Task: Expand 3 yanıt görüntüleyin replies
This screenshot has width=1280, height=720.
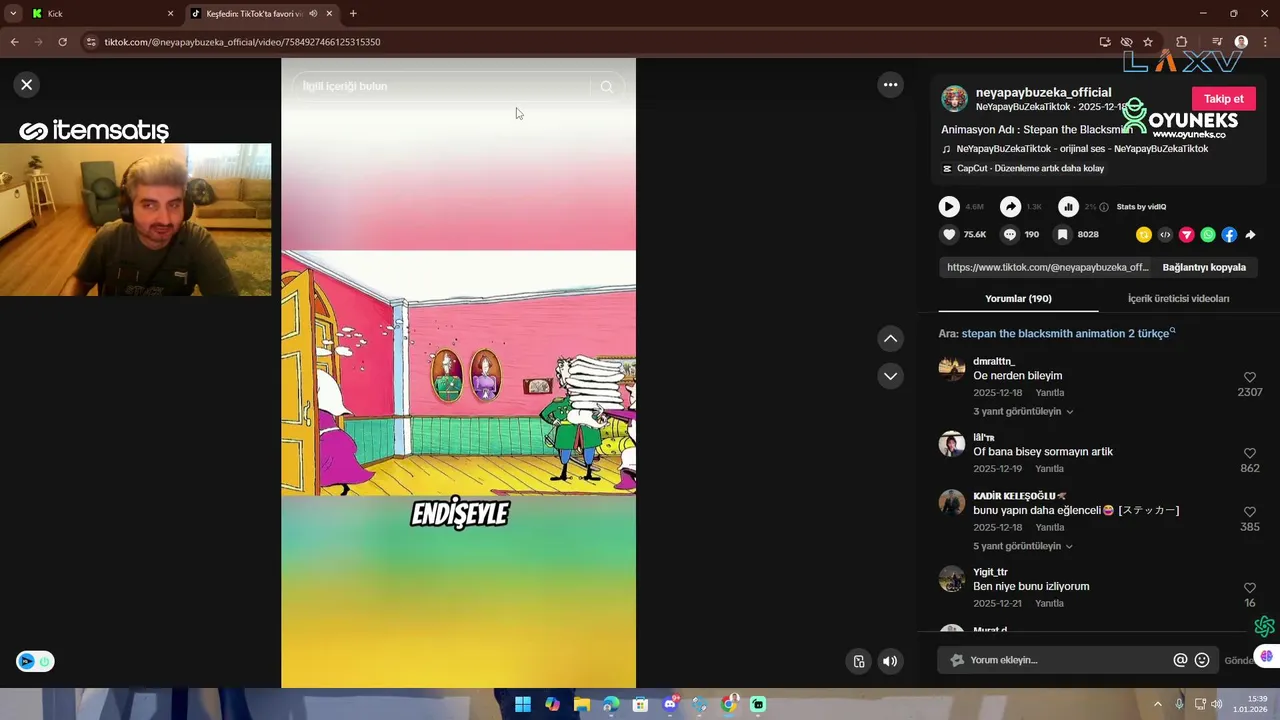Action: [1023, 412]
